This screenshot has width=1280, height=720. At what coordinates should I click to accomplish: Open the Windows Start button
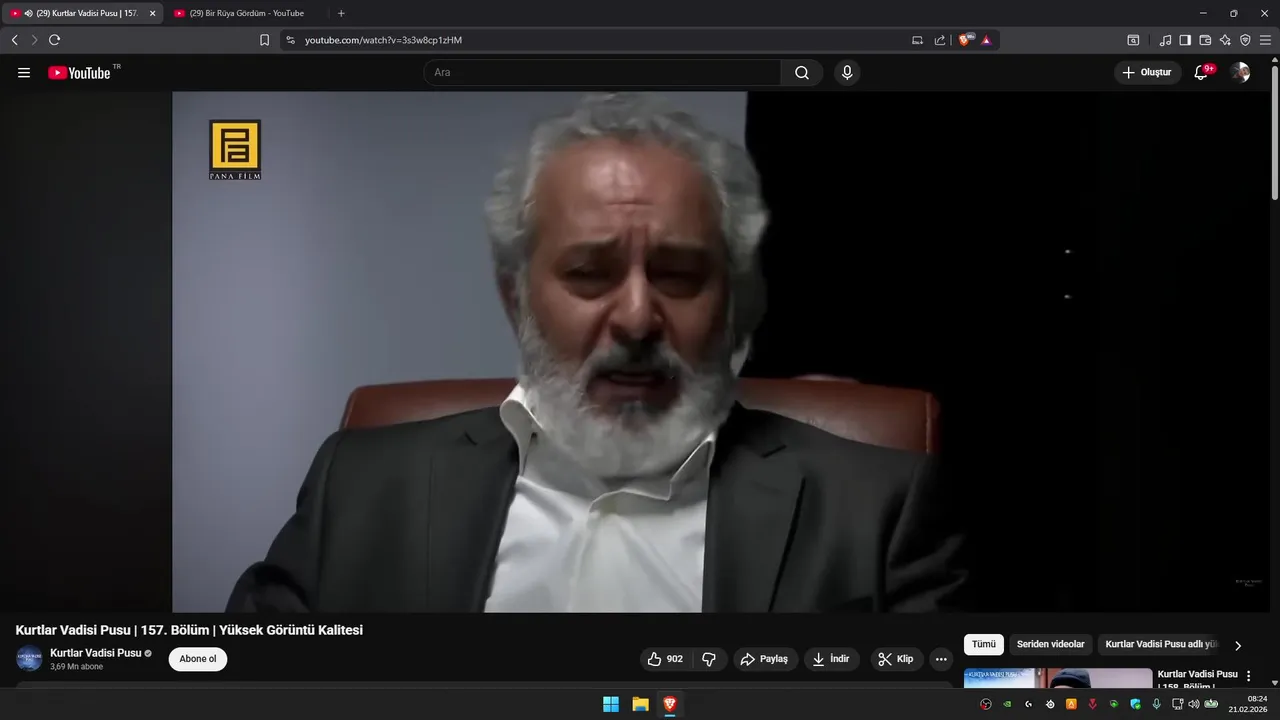pyautogui.click(x=611, y=705)
